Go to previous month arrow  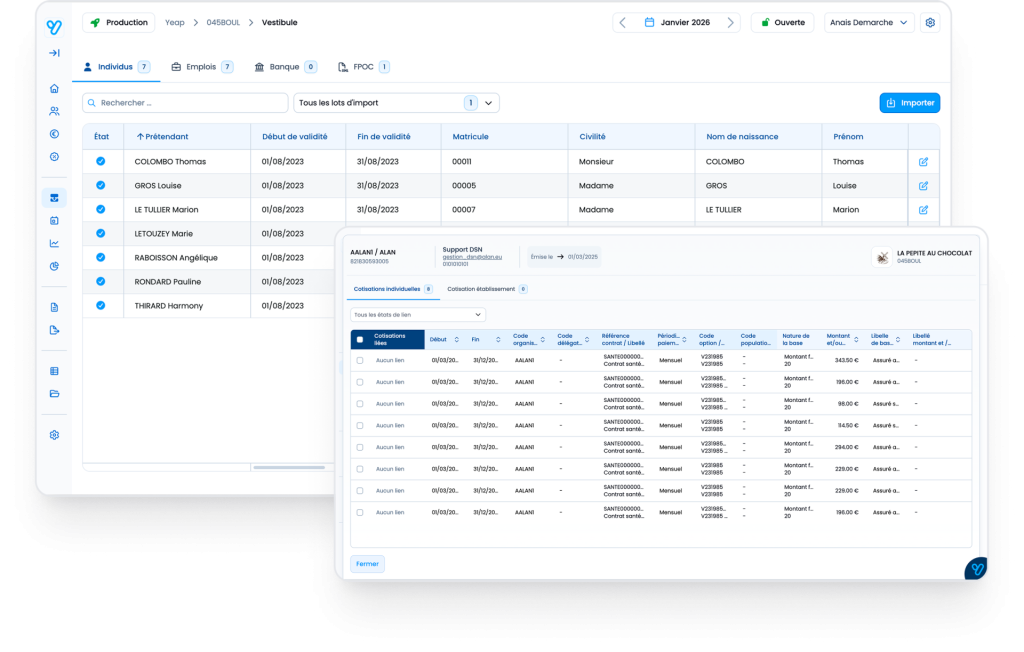622,22
